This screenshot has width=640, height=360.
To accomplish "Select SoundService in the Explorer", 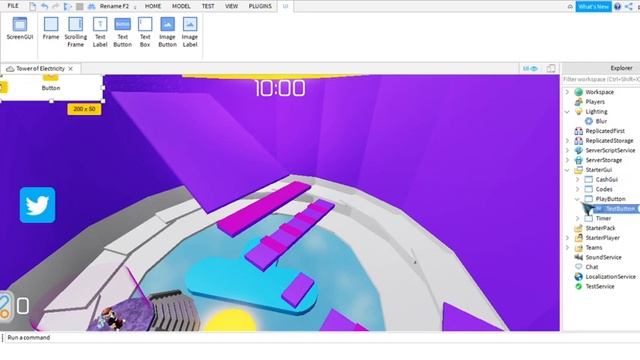I will pyautogui.click(x=603, y=257).
